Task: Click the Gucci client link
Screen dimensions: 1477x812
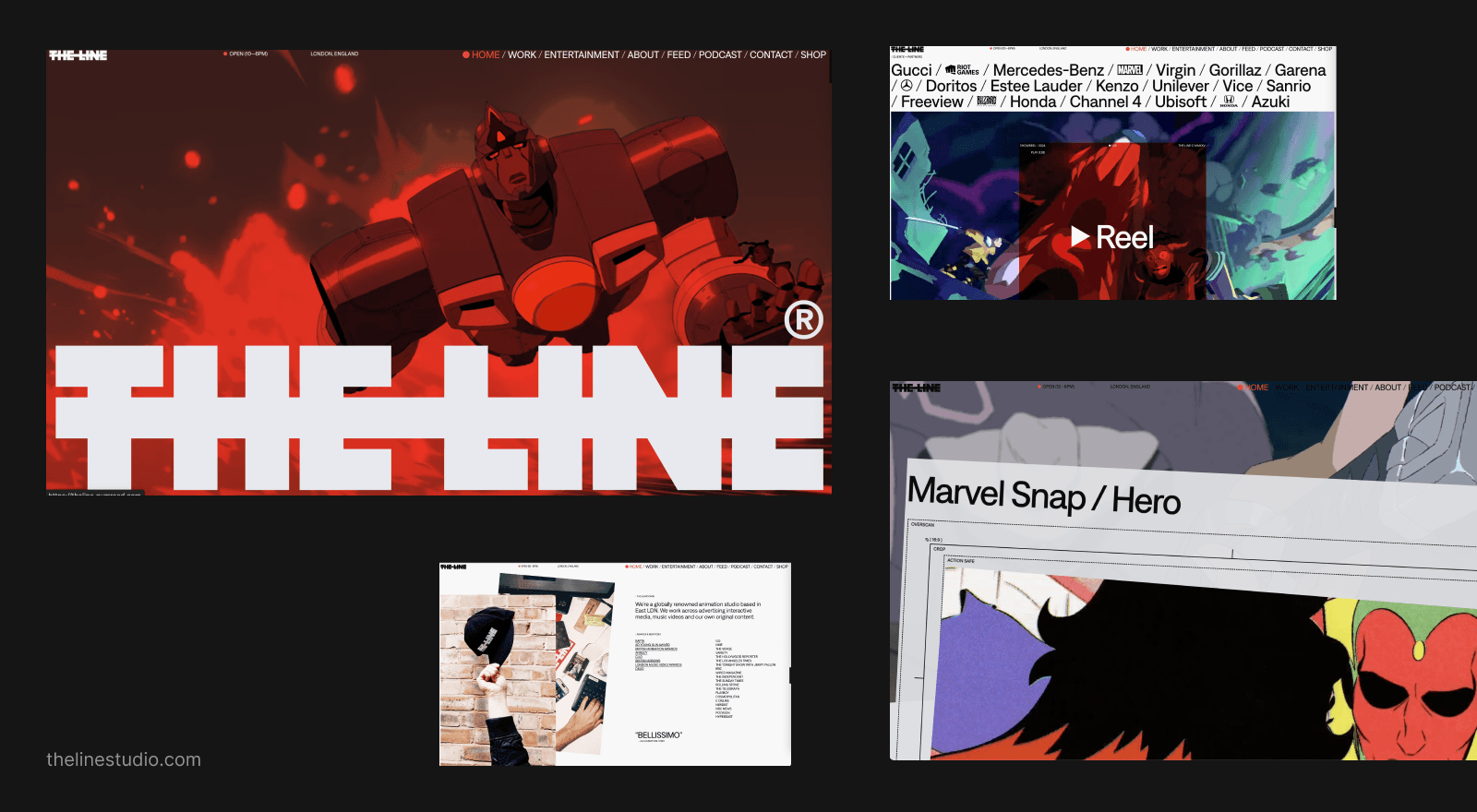Action: coord(911,70)
